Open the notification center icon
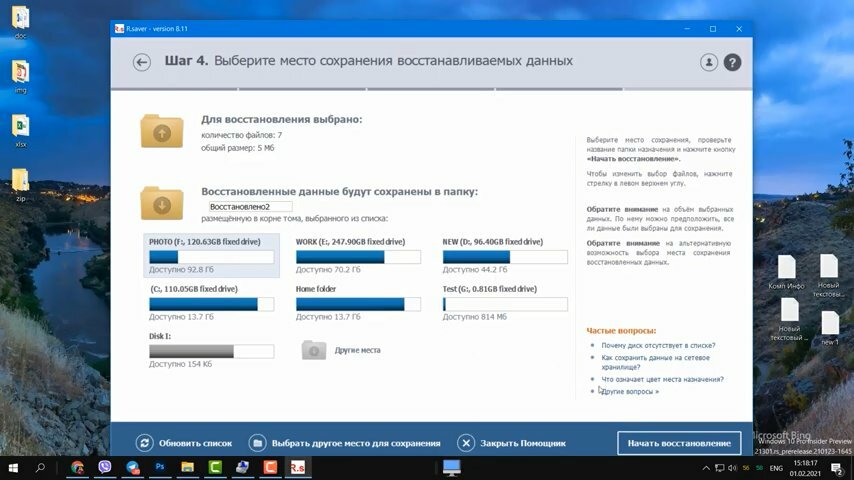854x480 pixels. [x=837, y=468]
